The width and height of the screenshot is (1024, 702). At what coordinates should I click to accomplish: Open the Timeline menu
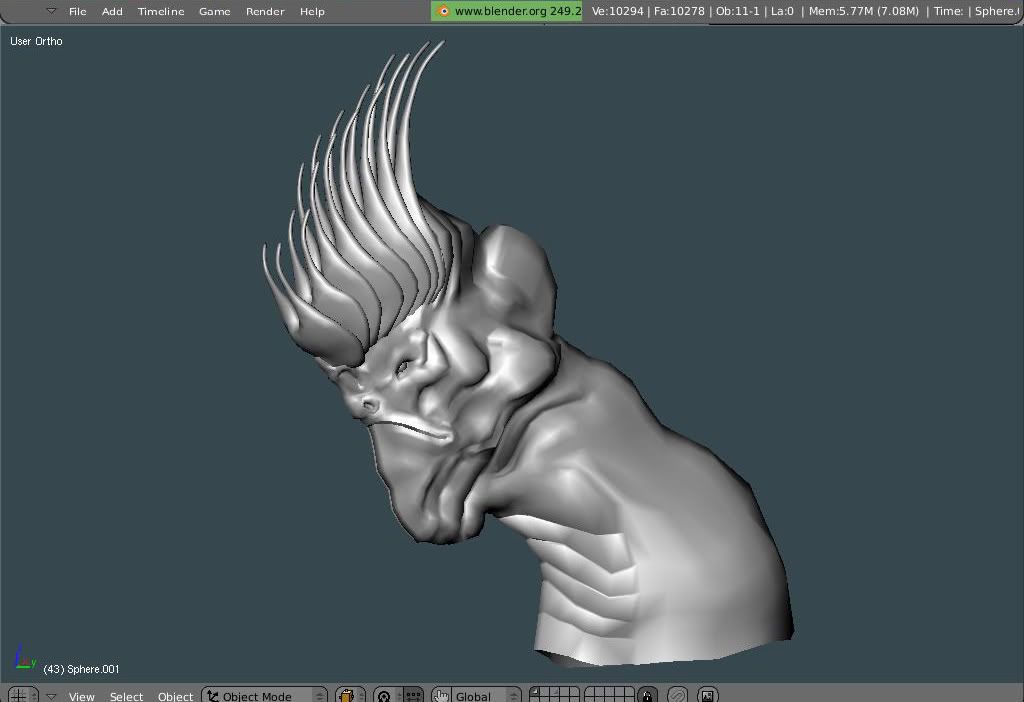click(161, 11)
